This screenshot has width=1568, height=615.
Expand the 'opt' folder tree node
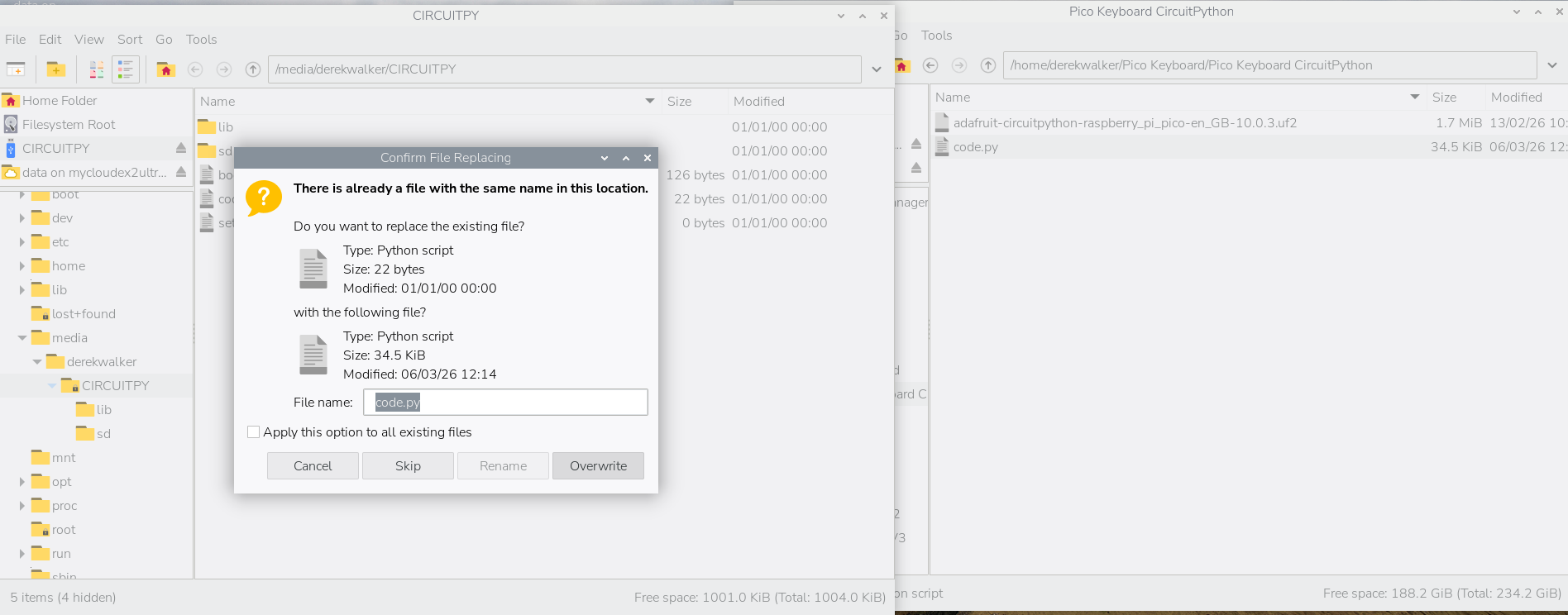click(22, 482)
